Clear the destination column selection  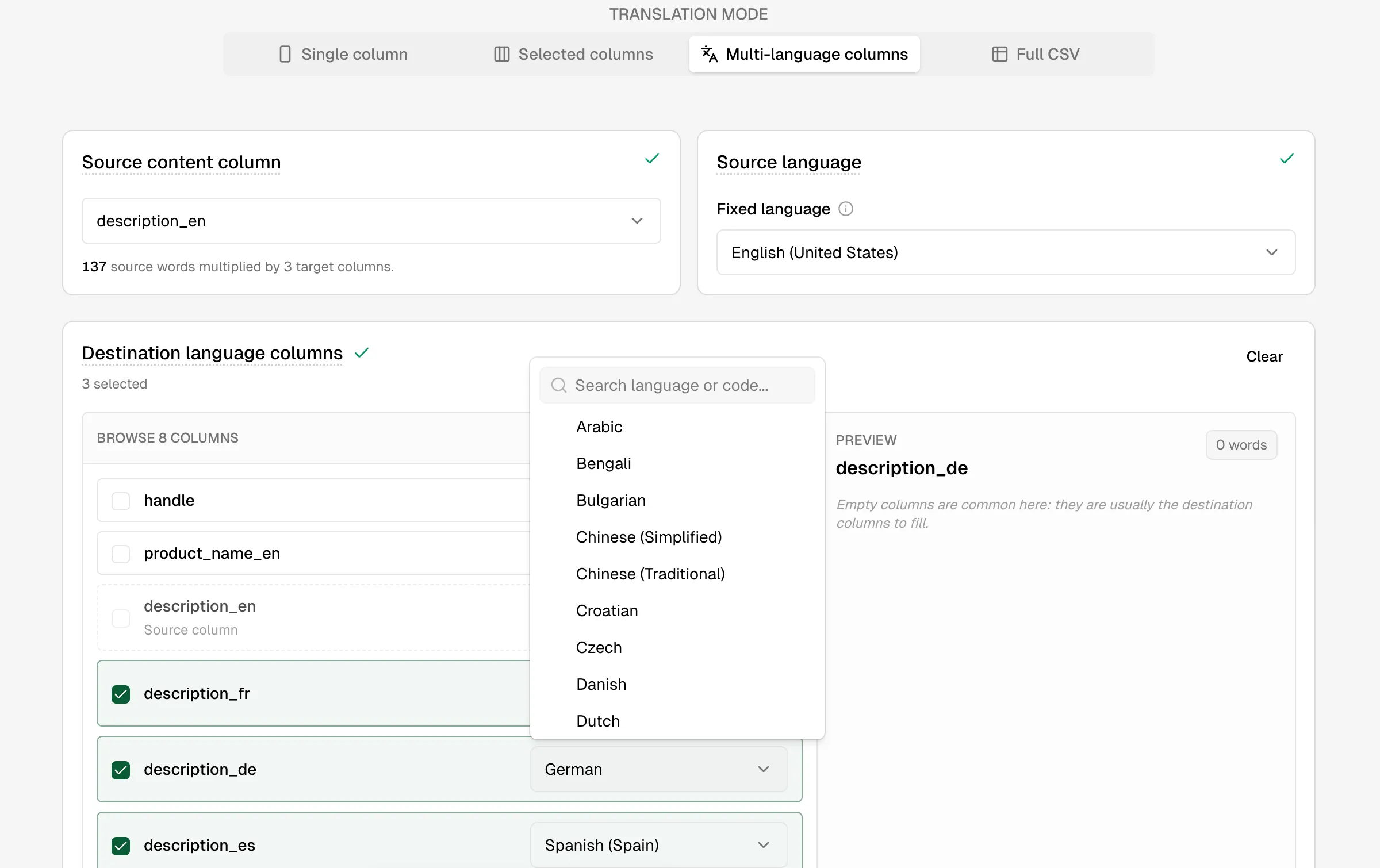[1264, 356]
